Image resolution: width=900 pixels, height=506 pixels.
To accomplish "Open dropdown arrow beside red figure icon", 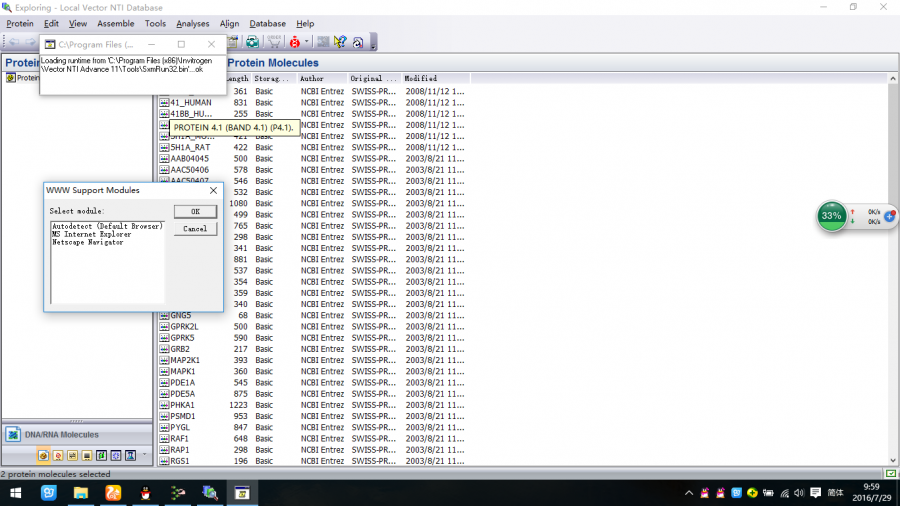I will 307,42.
